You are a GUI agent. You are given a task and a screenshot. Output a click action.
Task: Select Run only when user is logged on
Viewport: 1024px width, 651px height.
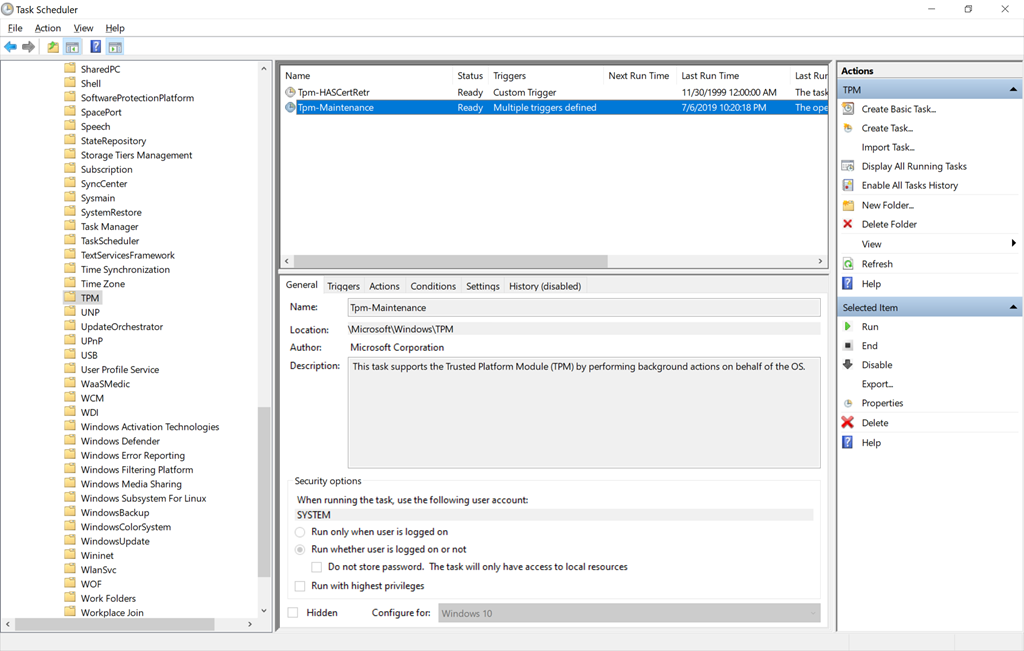[301, 532]
